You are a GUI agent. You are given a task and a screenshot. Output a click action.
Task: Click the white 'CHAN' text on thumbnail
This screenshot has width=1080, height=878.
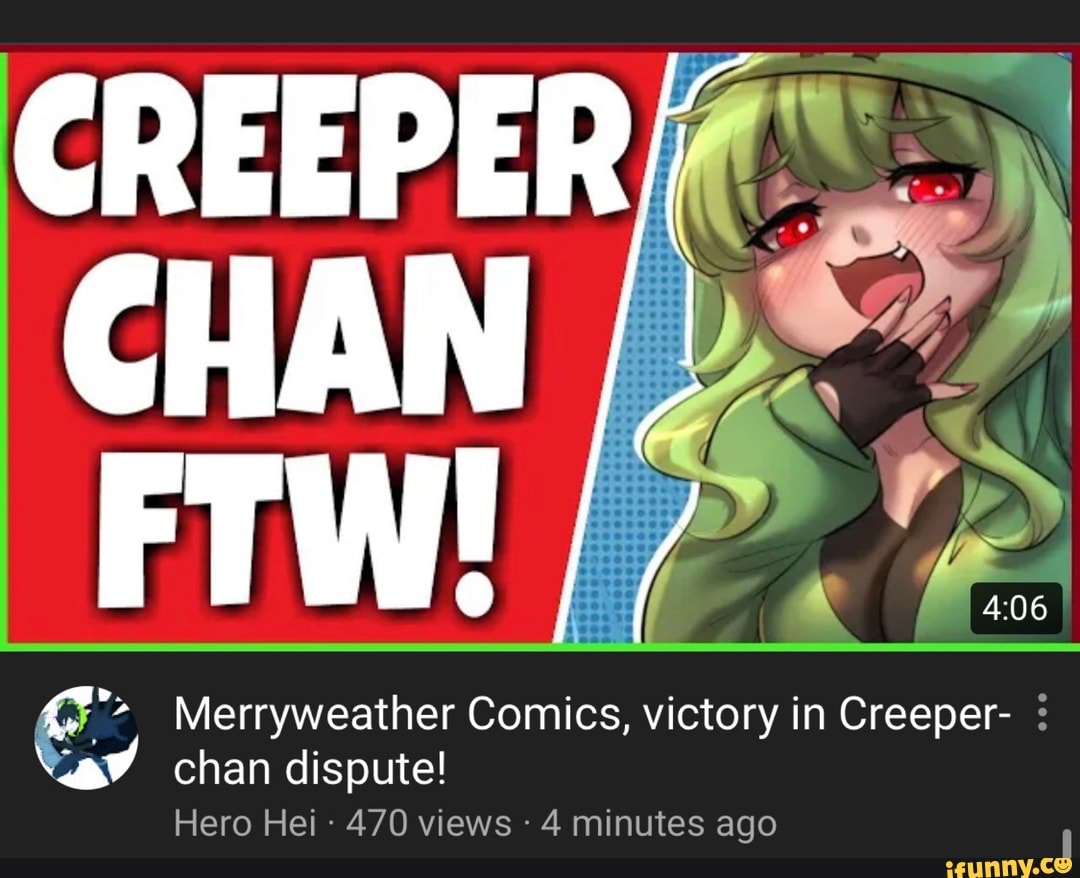pos(296,335)
